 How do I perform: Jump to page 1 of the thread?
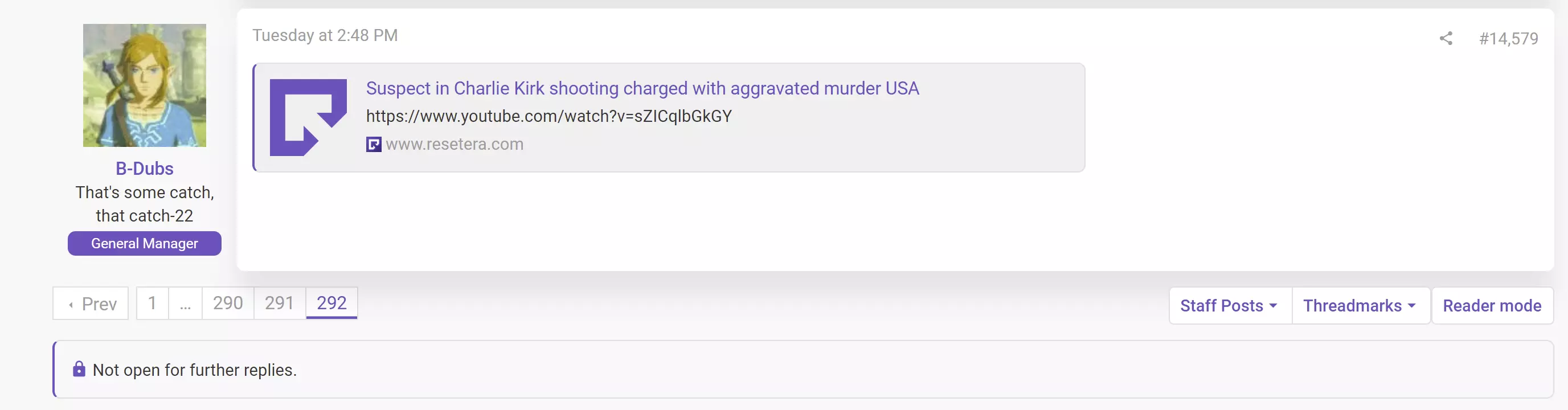152,303
